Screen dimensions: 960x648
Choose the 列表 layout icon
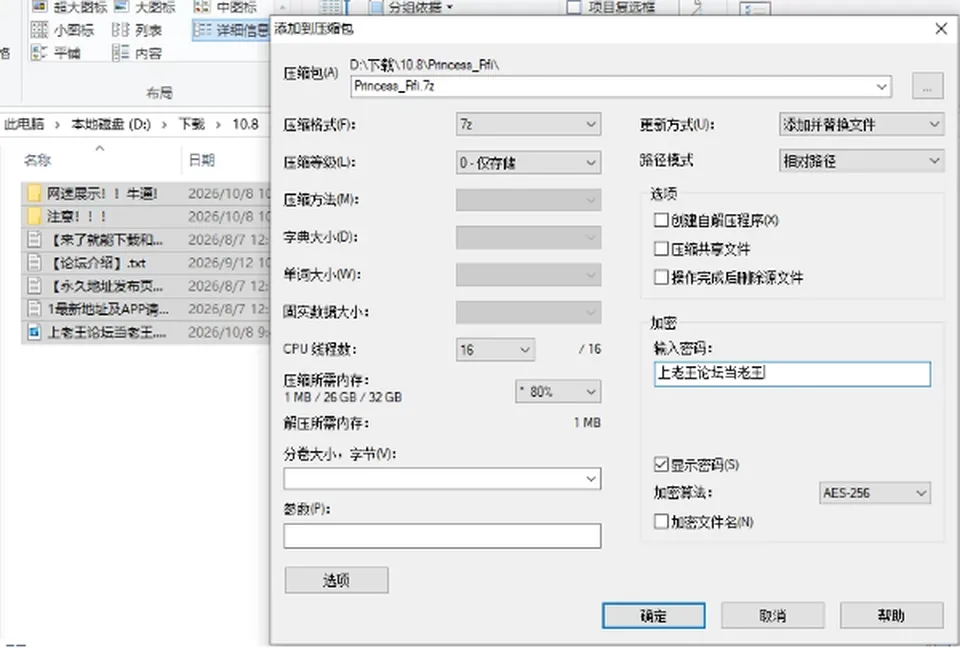click(x=121, y=30)
